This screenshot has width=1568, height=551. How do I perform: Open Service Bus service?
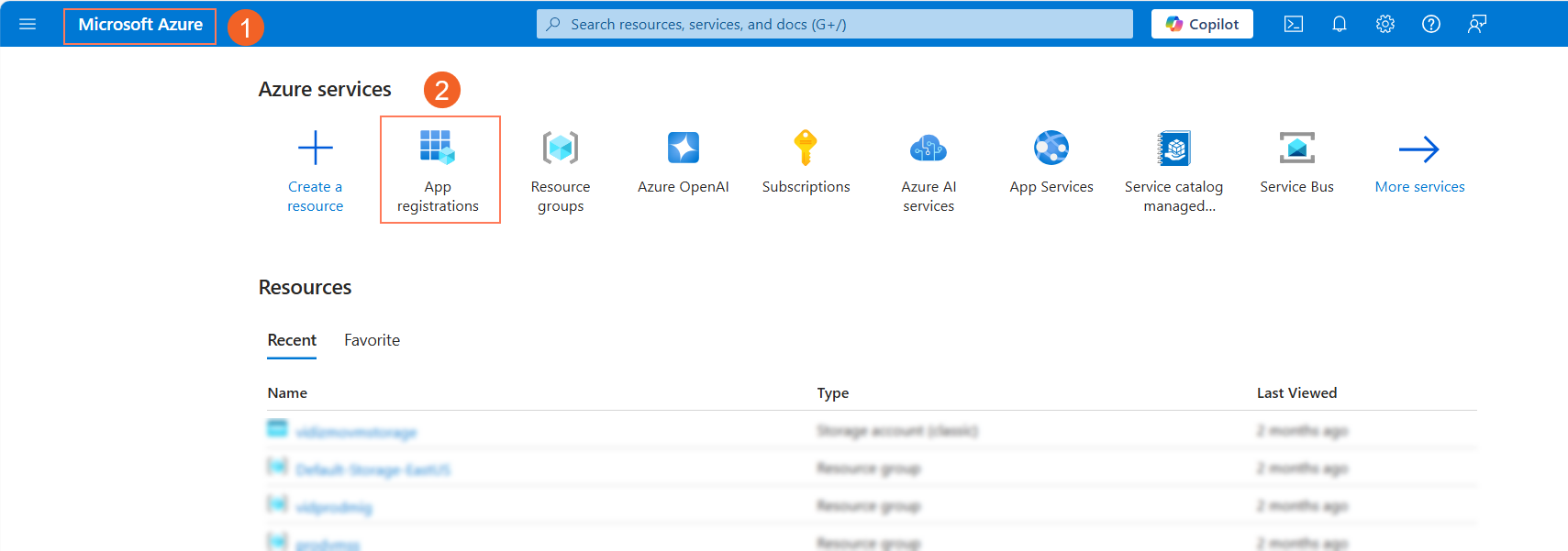(x=1296, y=162)
